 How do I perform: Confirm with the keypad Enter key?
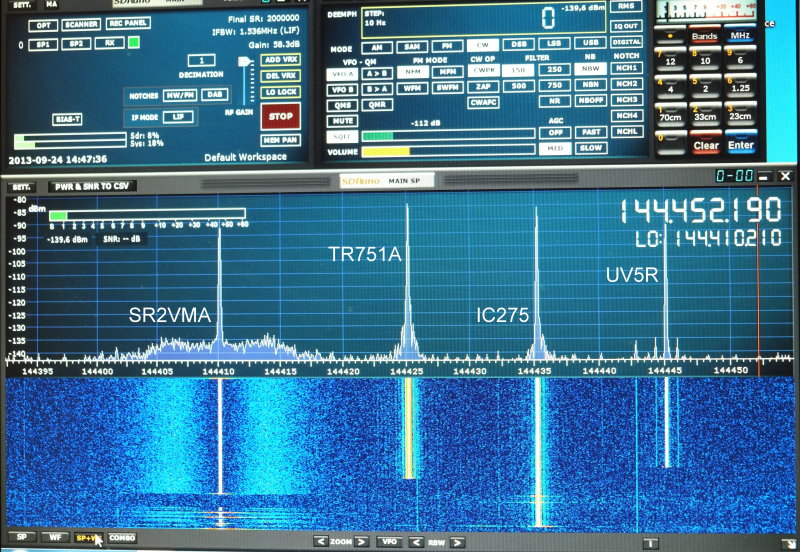(x=741, y=145)
